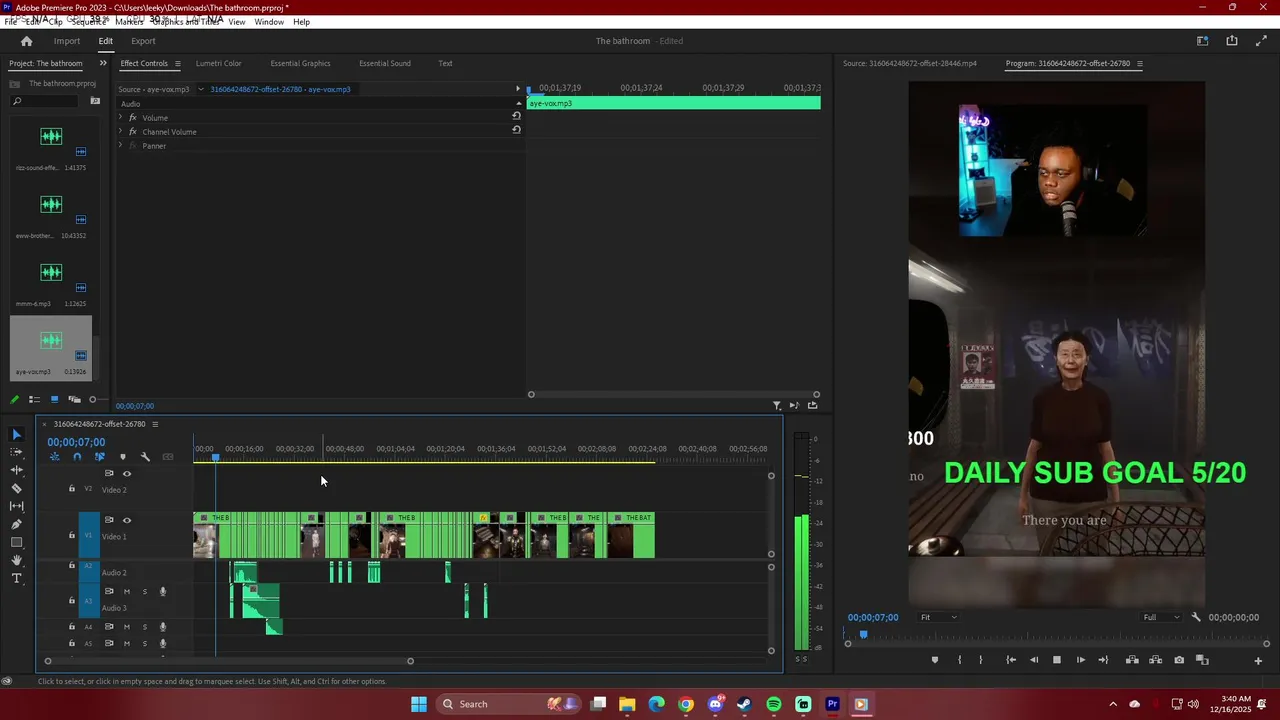Mute the Audio 3 track
This screenshot has height=720, width=1280.
click(x=126, y=591)
